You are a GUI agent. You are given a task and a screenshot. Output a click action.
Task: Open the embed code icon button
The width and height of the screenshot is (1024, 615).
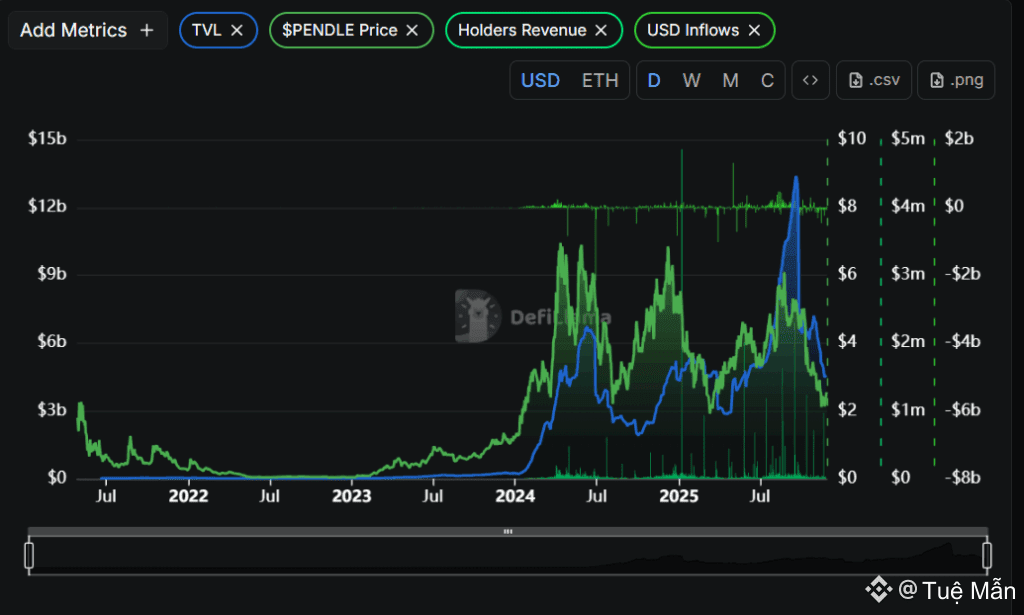(811, 81)
